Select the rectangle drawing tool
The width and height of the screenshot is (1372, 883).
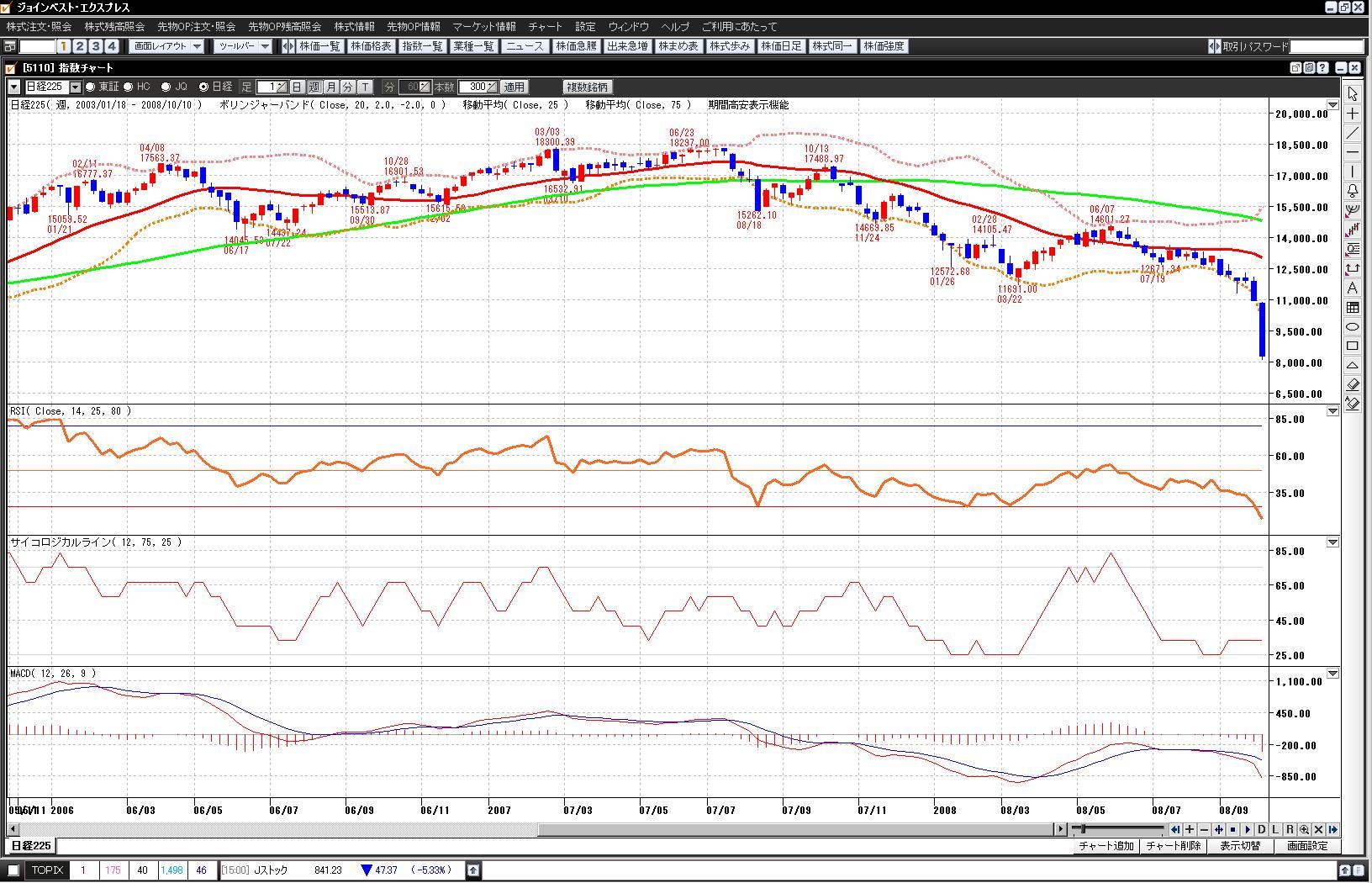pyautogui.click(x=1353, y=346)
